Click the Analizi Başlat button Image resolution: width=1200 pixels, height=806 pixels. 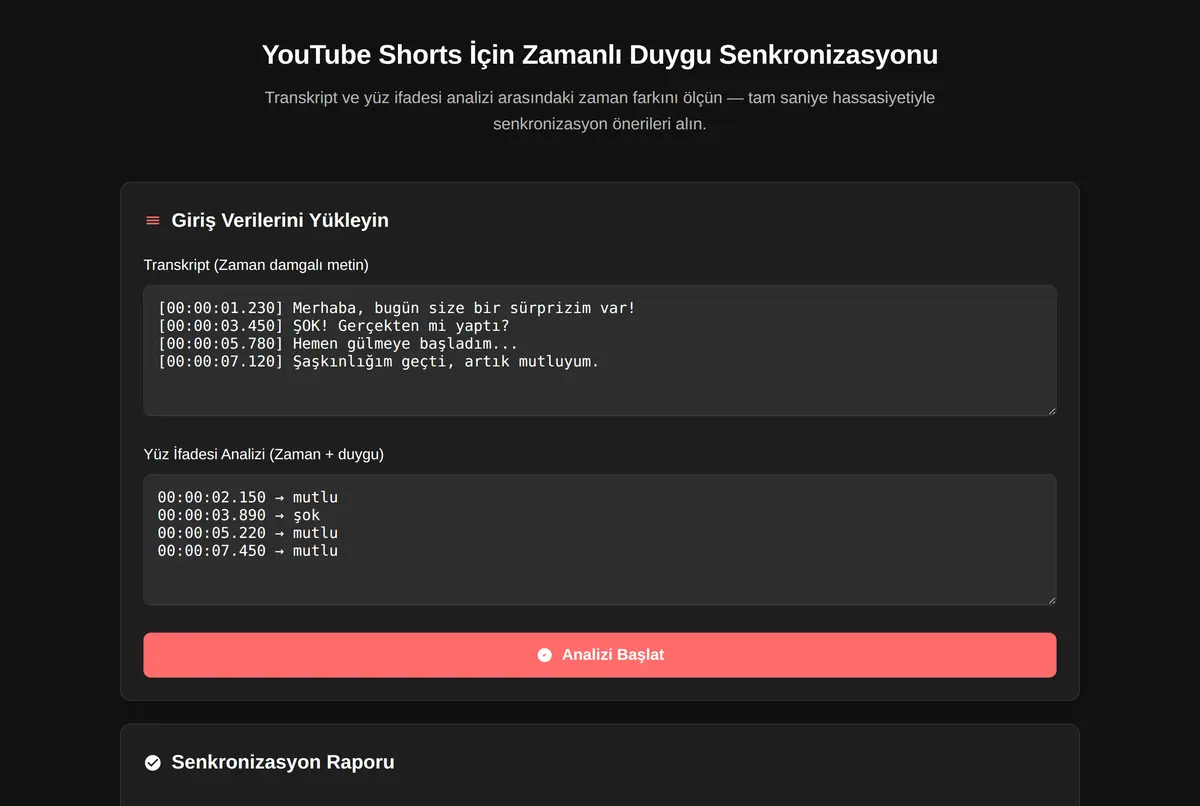tap(600, 655)
